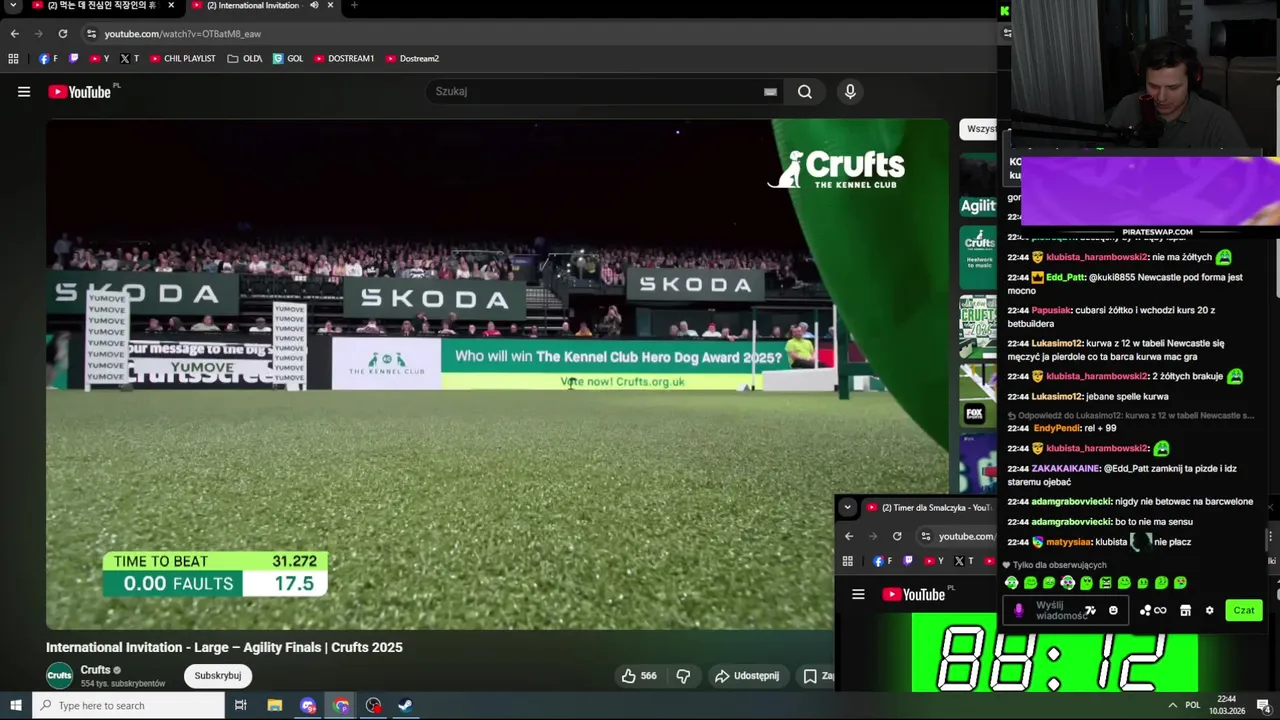This screenshot has width=1280, height=720.
Task: Select the Wszystkie filter chip
Action: tap(980, 129)
